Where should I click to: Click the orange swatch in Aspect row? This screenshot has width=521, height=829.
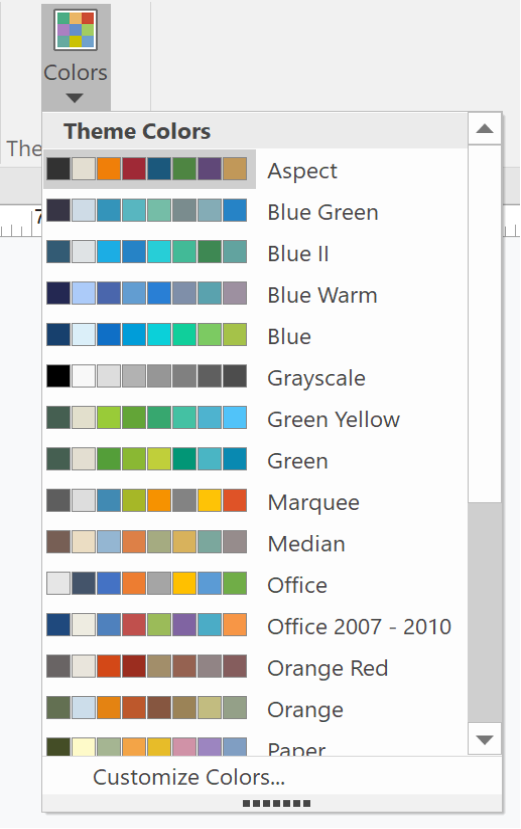tap(108, 169)
